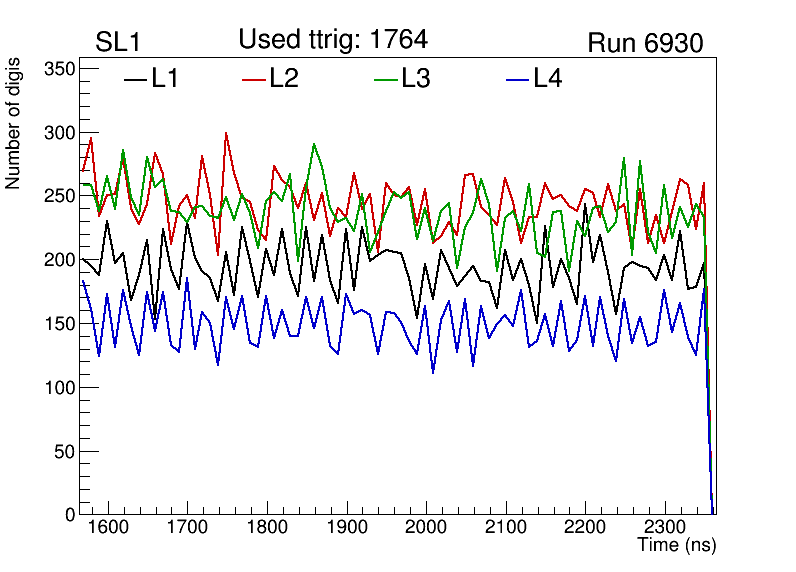This screenshot has width=796, height=572.
Task: Click the 200 tick label on y-axis
Action: click(x=62, y=260)
